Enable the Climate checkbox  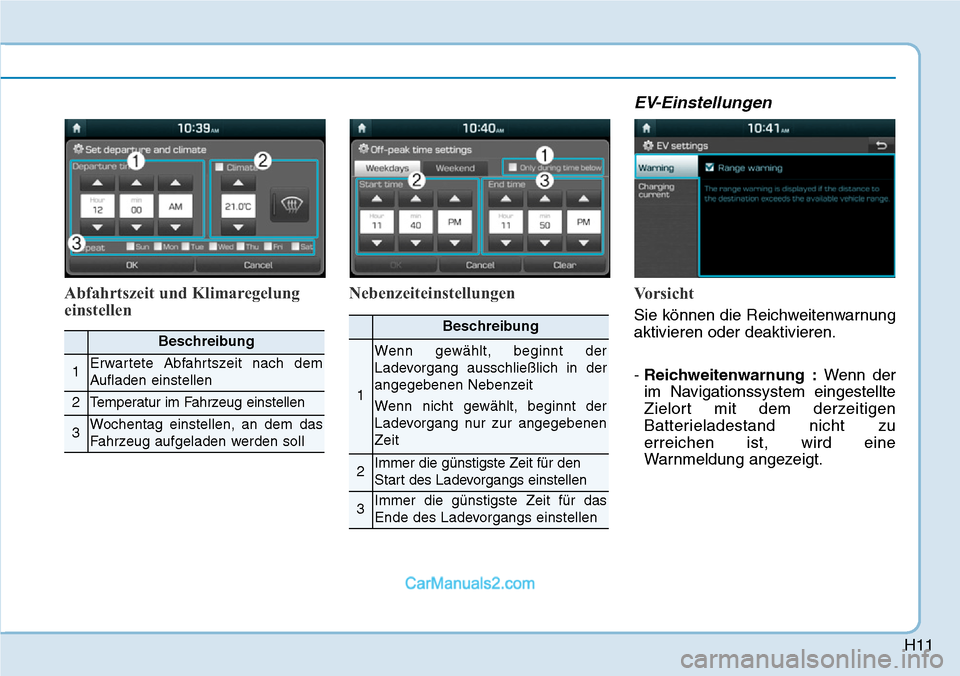(x=219, y=167)
